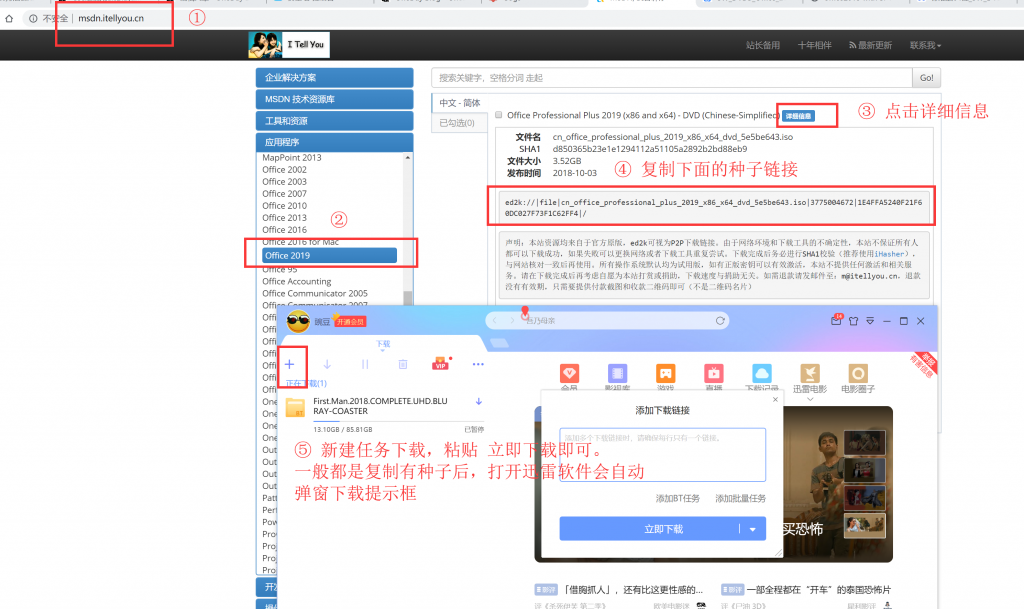The width and height of the screenshot is (1024, 609).
Task: Open the 立即下载 dropdown arrow
Action: coord(752,529)
